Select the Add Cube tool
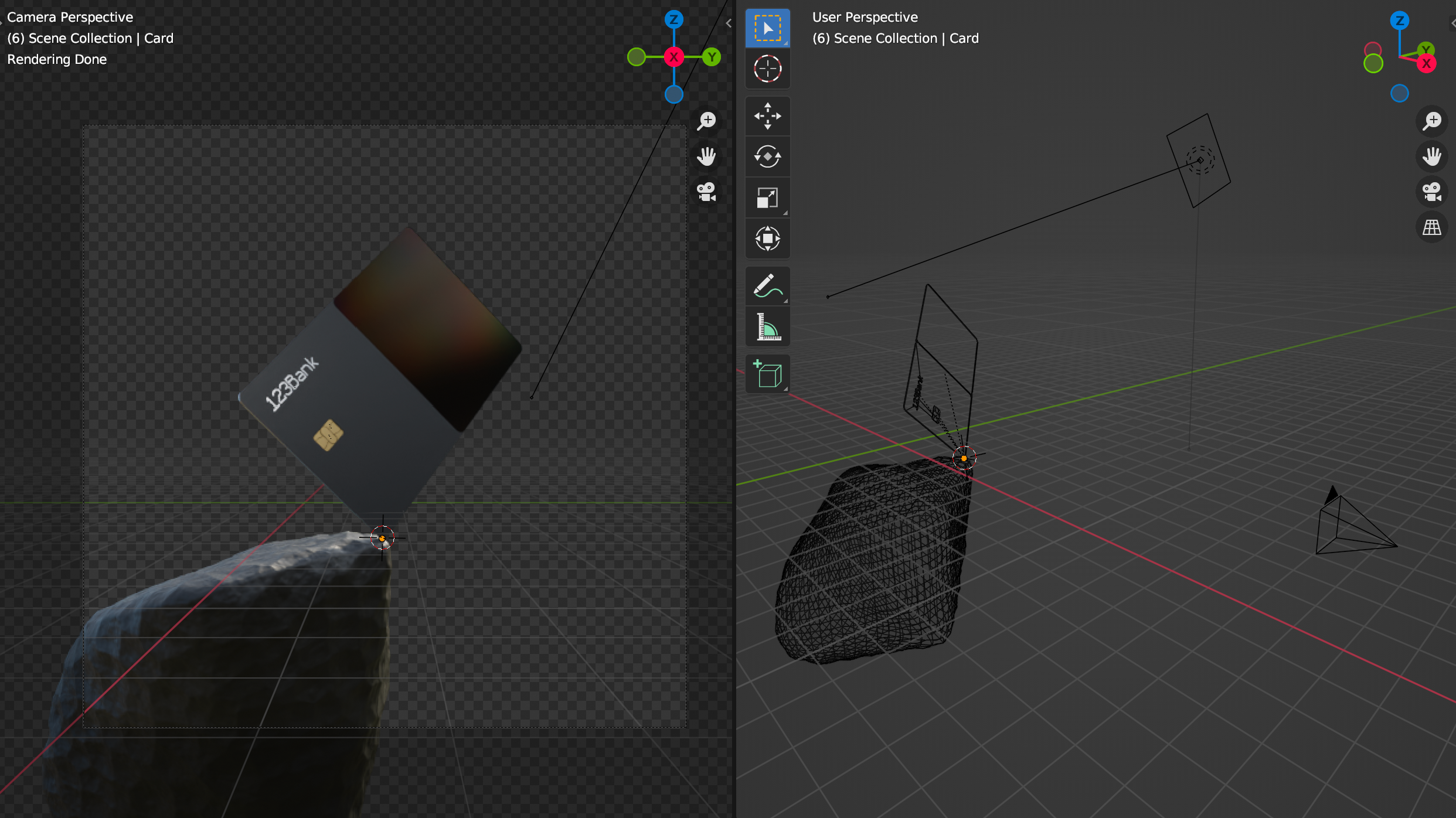Viewport: 1456px width, 818px height. pyautogui.click(x=767, y=374)
